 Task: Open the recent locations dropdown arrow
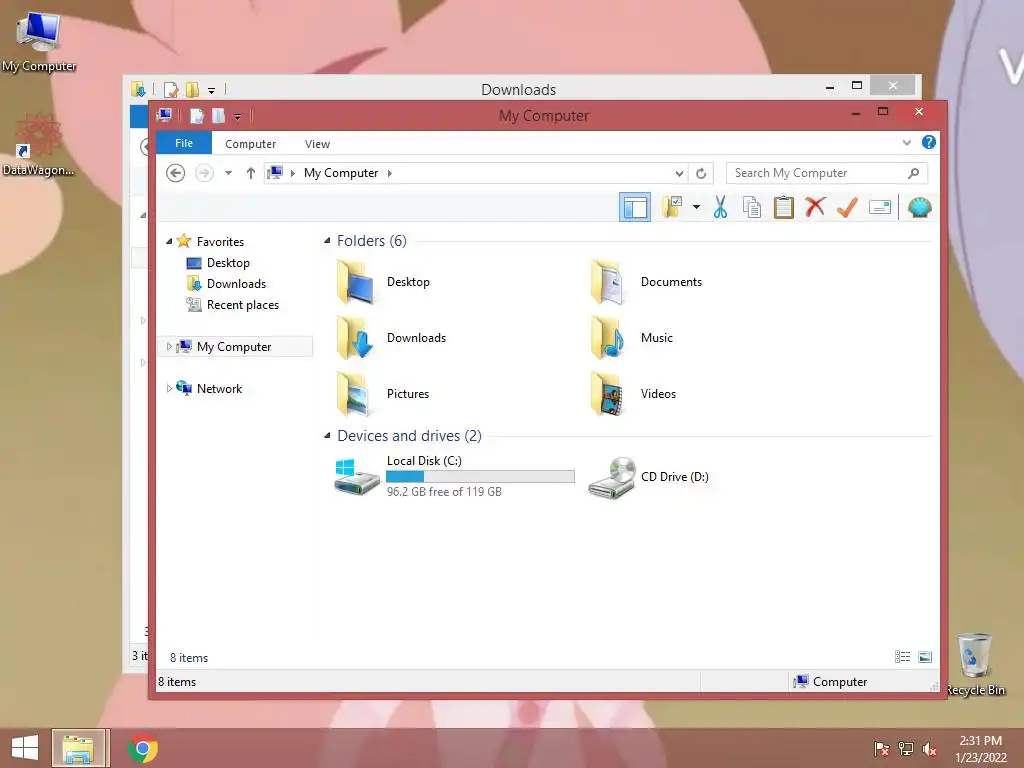[x=229, y=173]
